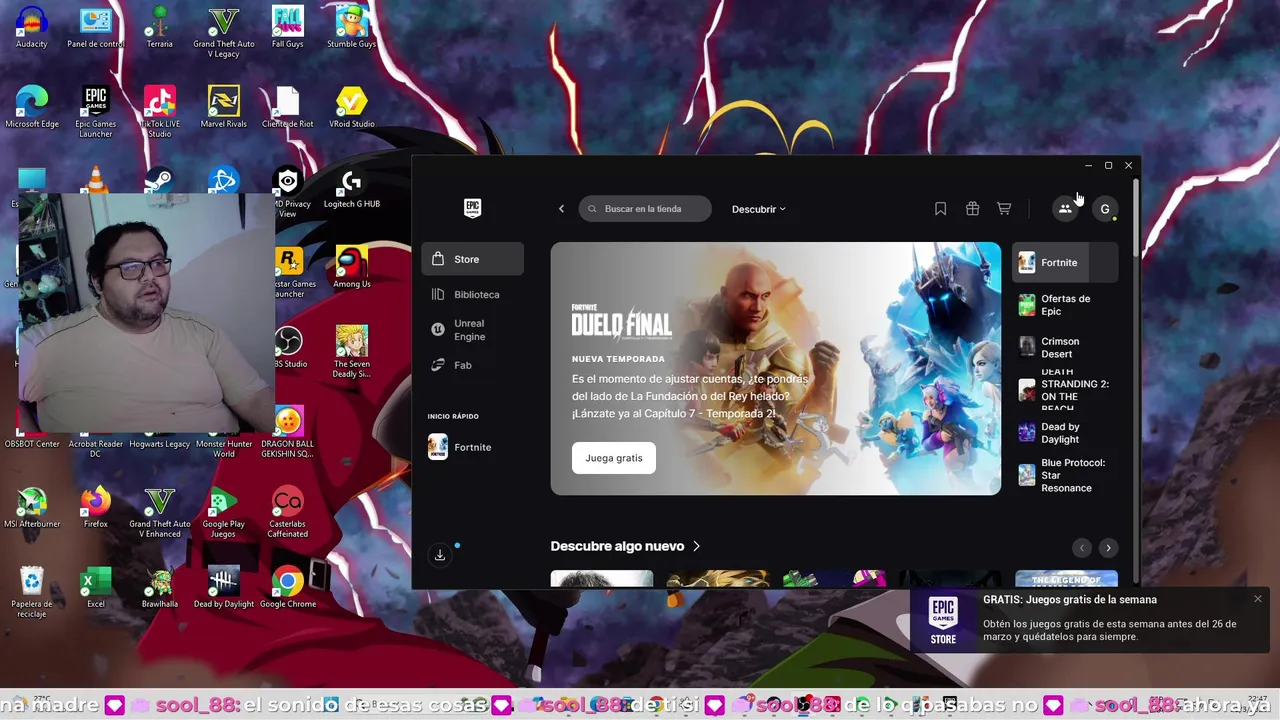Screen dimensions: 1280x720
Task: Dismiss the free games notification
Action: click(x=1258, y=599)
